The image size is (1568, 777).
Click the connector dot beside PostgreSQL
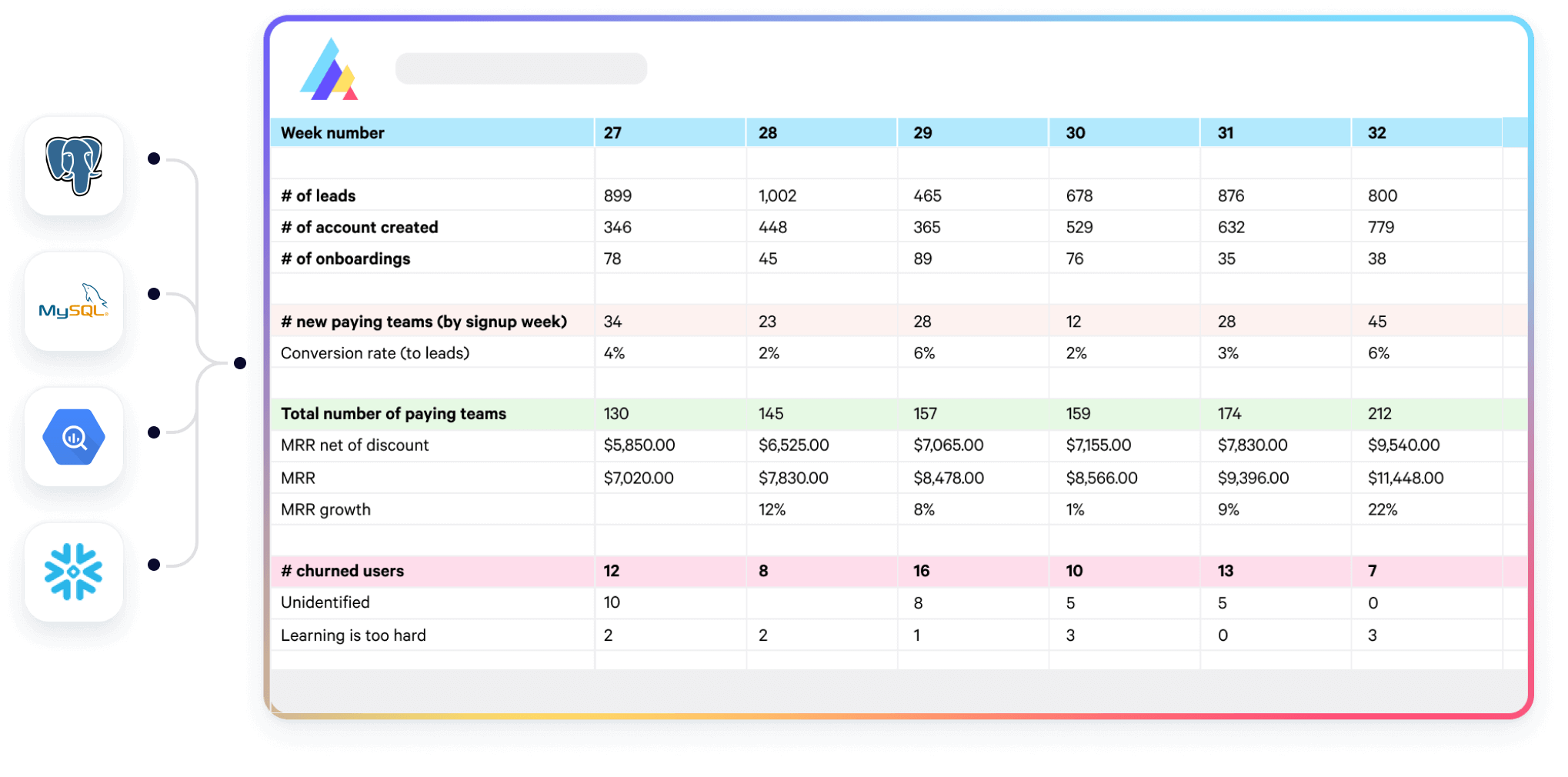tap(154, 158)
